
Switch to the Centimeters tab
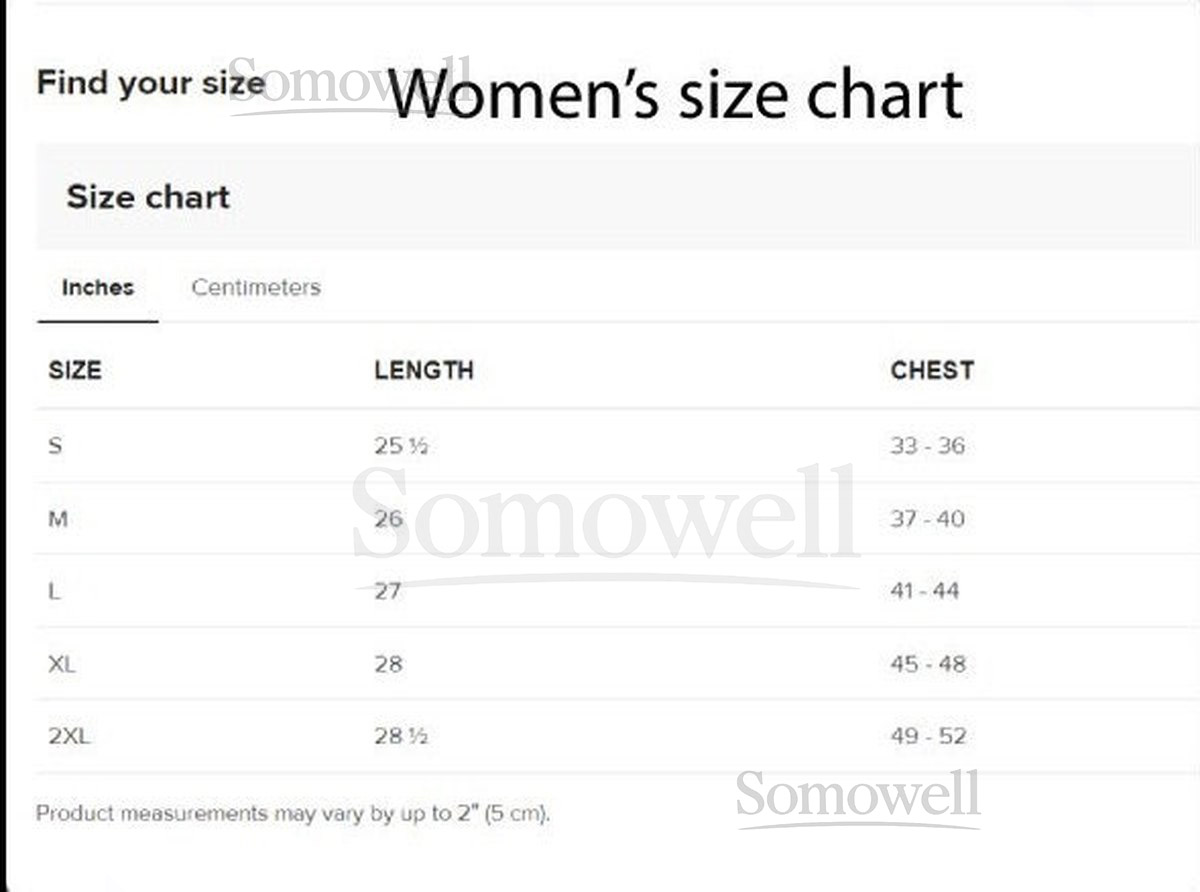[256, 288]
